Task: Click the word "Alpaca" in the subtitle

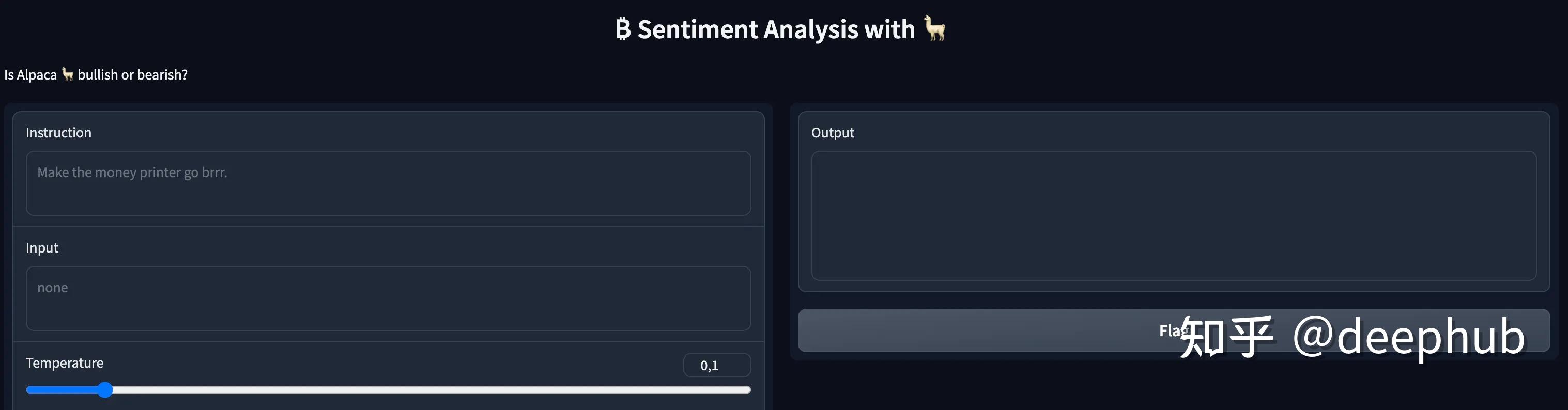Action: tap(37, 75)
